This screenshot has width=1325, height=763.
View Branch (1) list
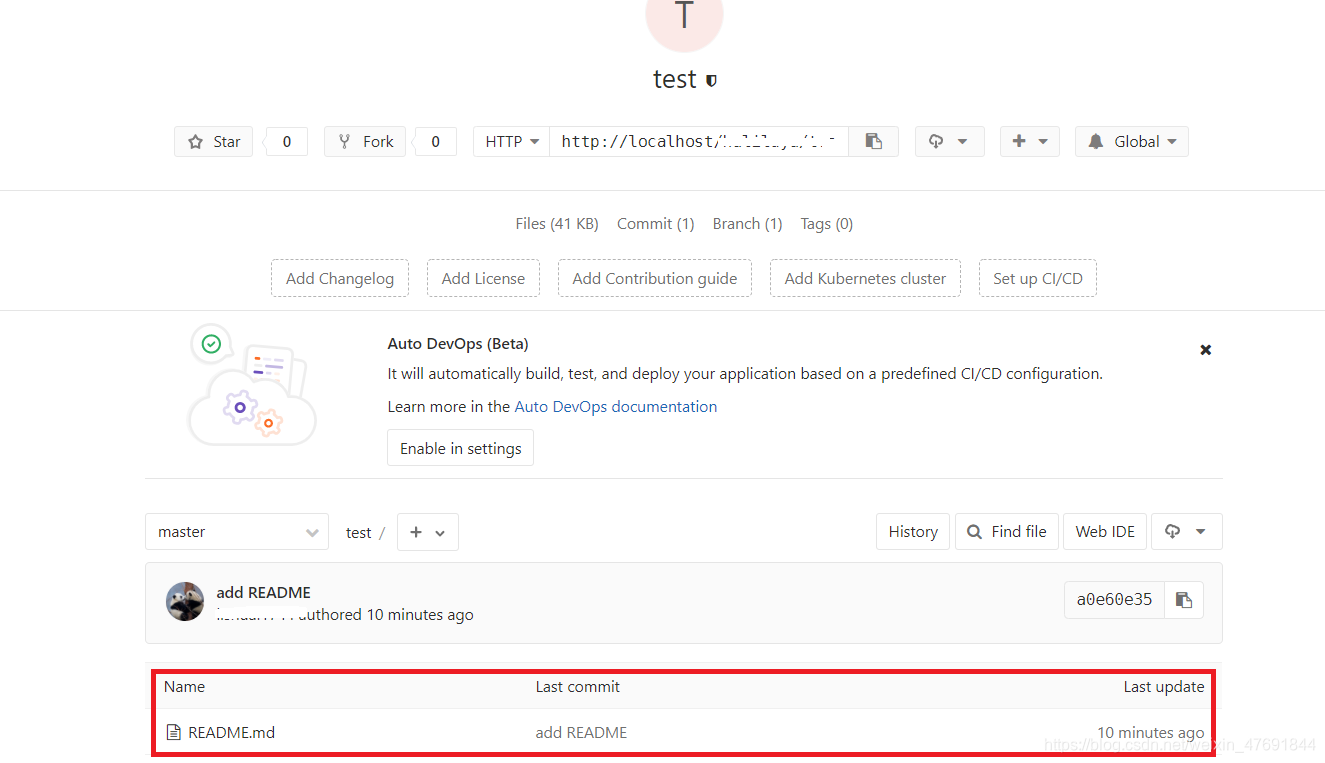(747, 224)
